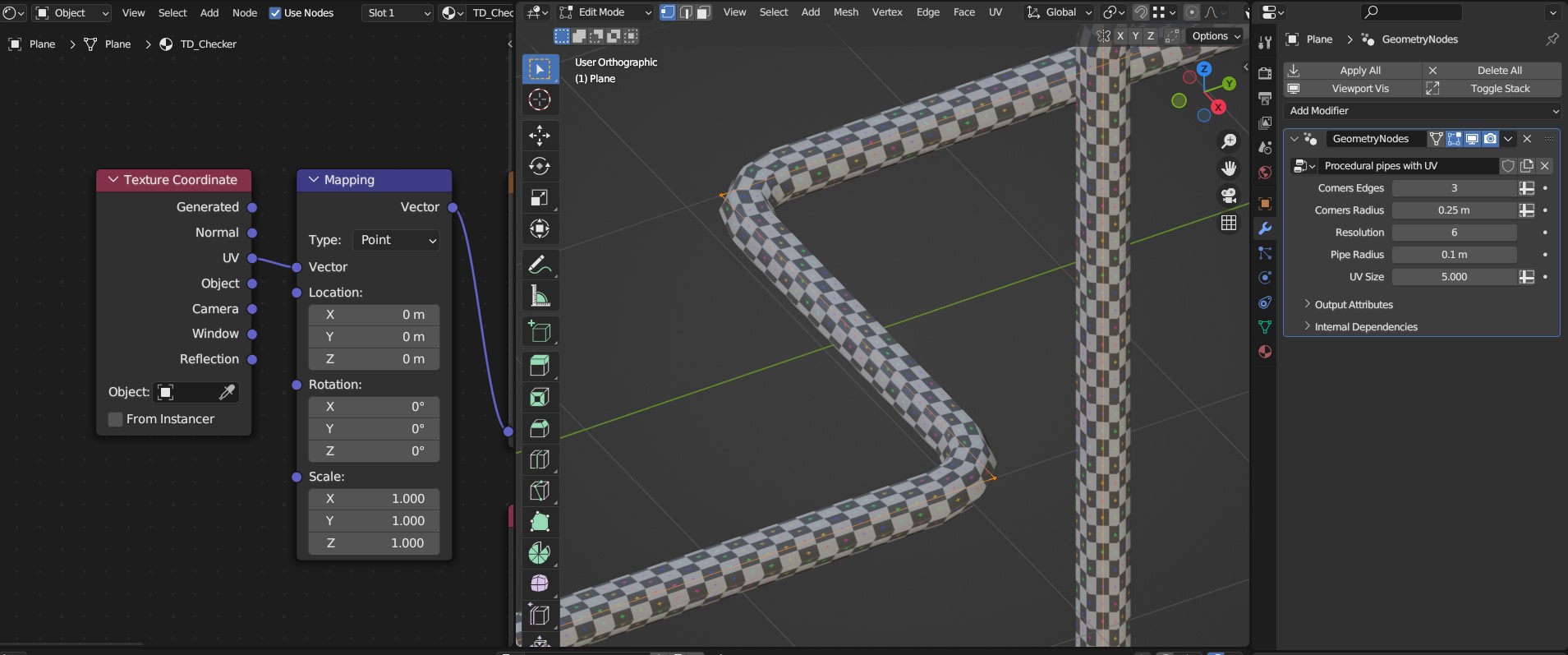Select the Annotate pencil tool
This screenshot has height=655, width=1568.
(540, 265)
